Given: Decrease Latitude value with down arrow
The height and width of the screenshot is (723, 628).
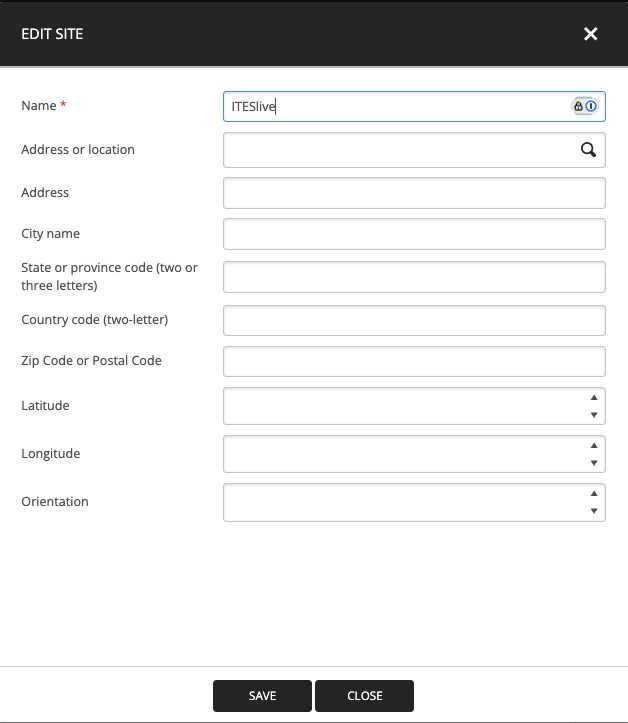Looking at the screenshot, I should pos(594,415).
